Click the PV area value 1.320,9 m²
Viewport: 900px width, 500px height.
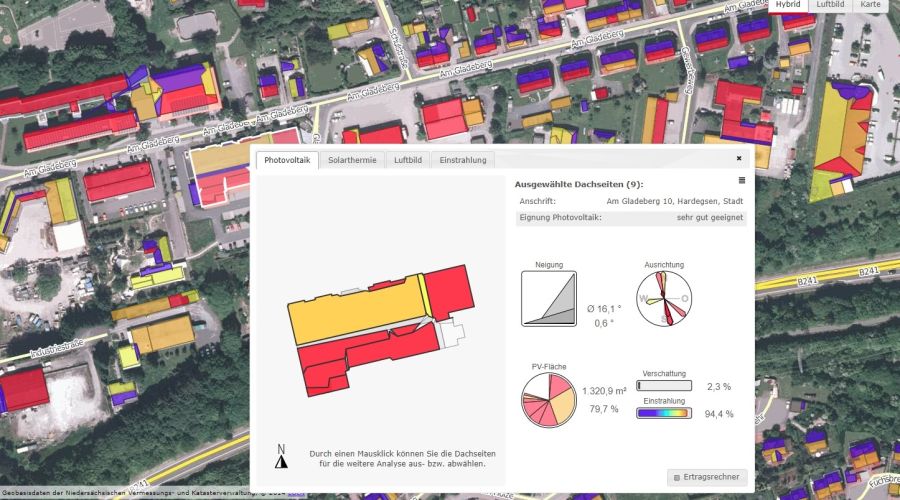coord(604,391)
